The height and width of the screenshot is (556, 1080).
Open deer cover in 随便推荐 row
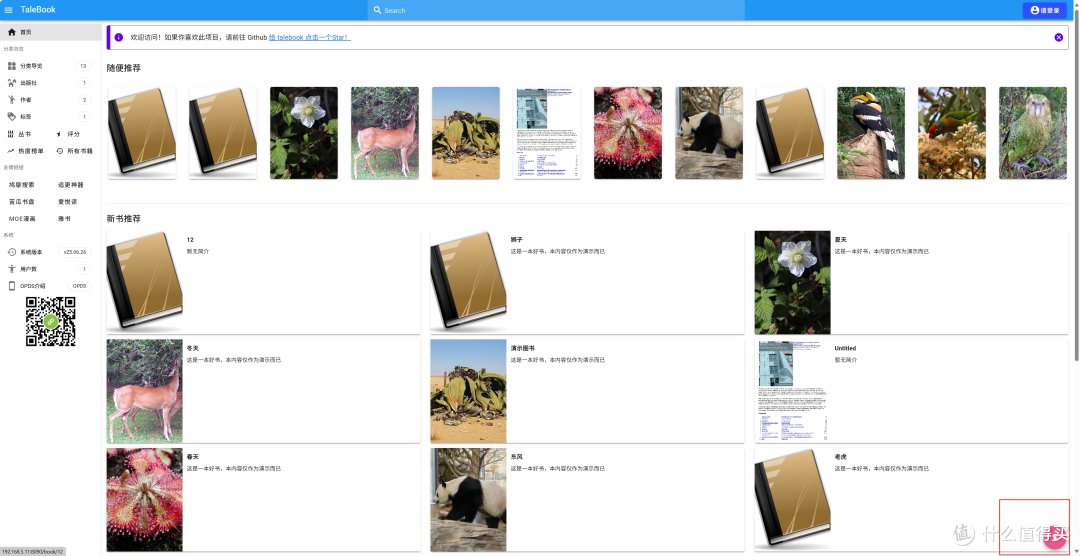point(385,133)
